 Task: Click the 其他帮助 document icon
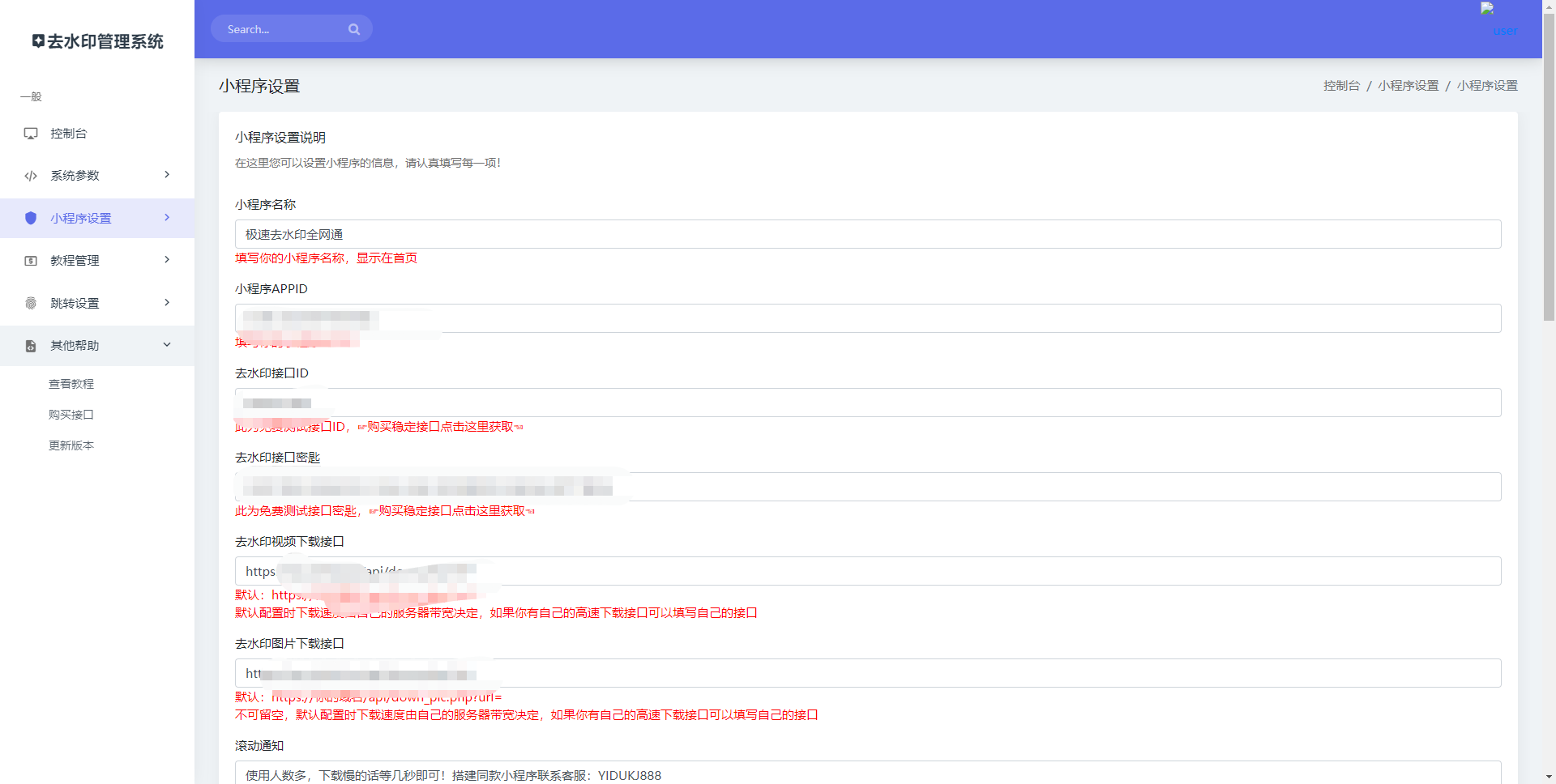30,345
